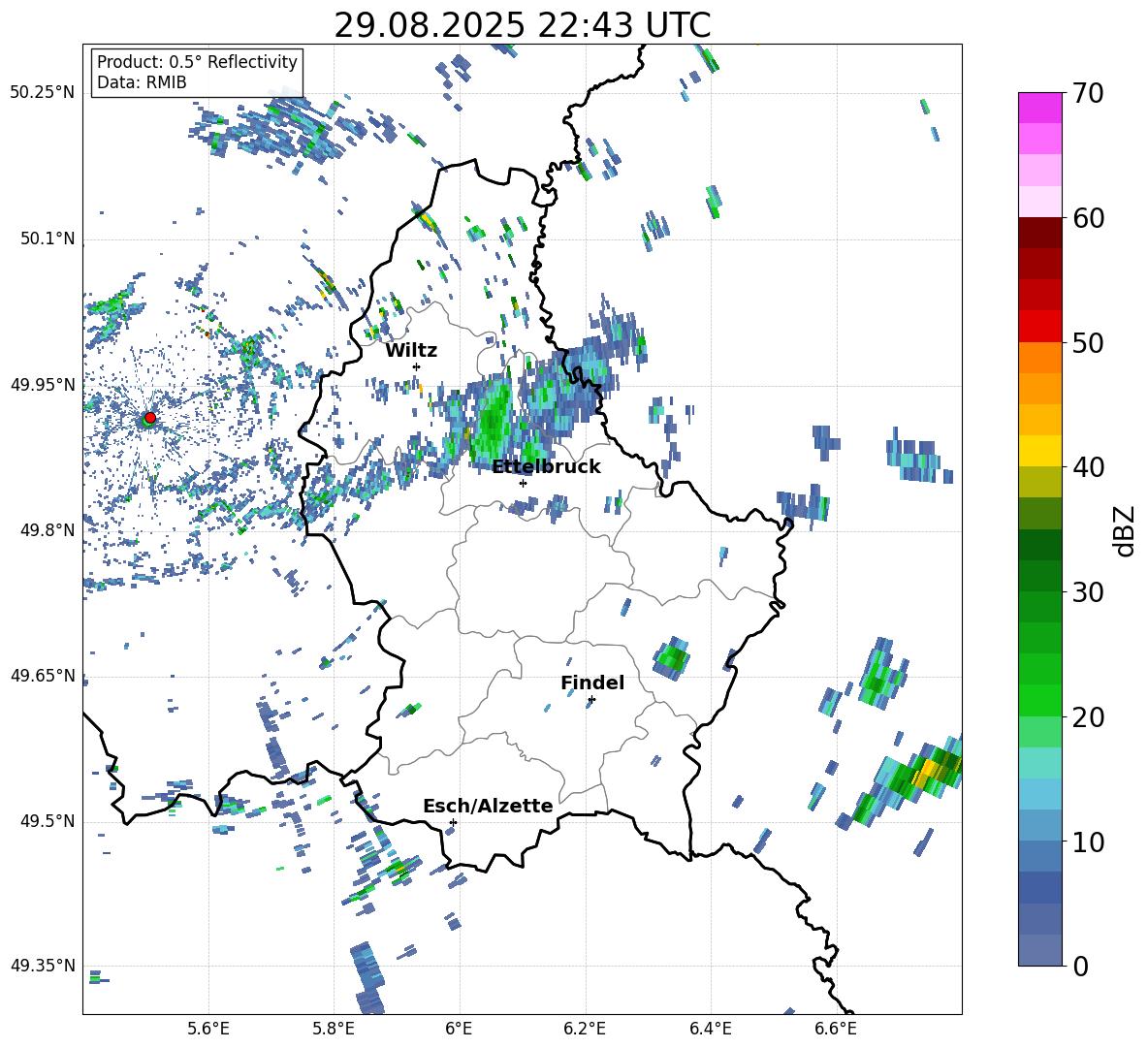Screen dimensions: 1148x1048
Task: Click the 49.8°N latitude label
Action: click(48, 530)
